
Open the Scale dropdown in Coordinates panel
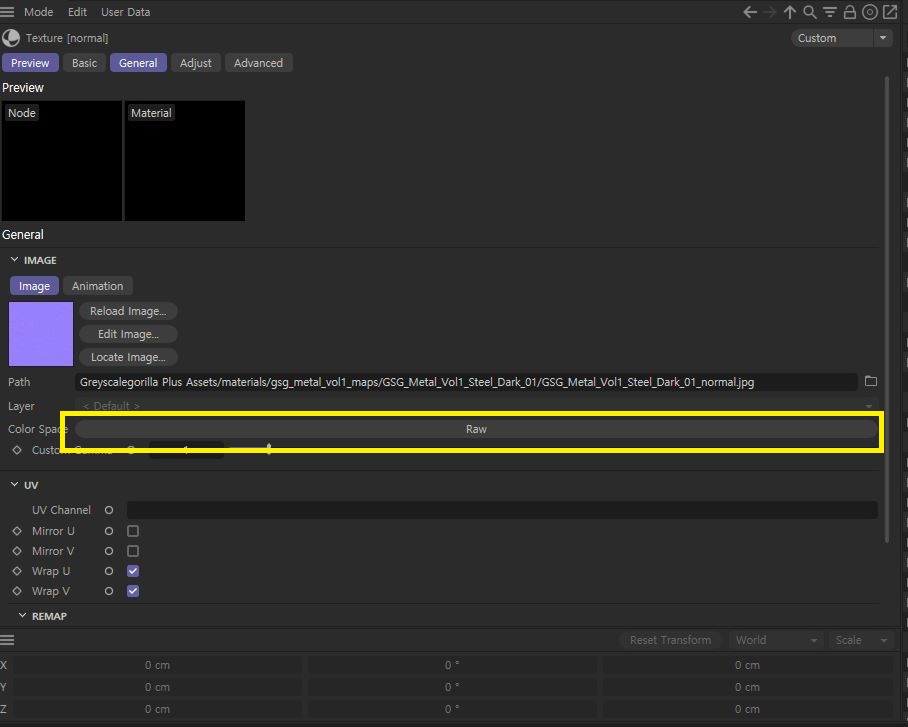(861, 640)
